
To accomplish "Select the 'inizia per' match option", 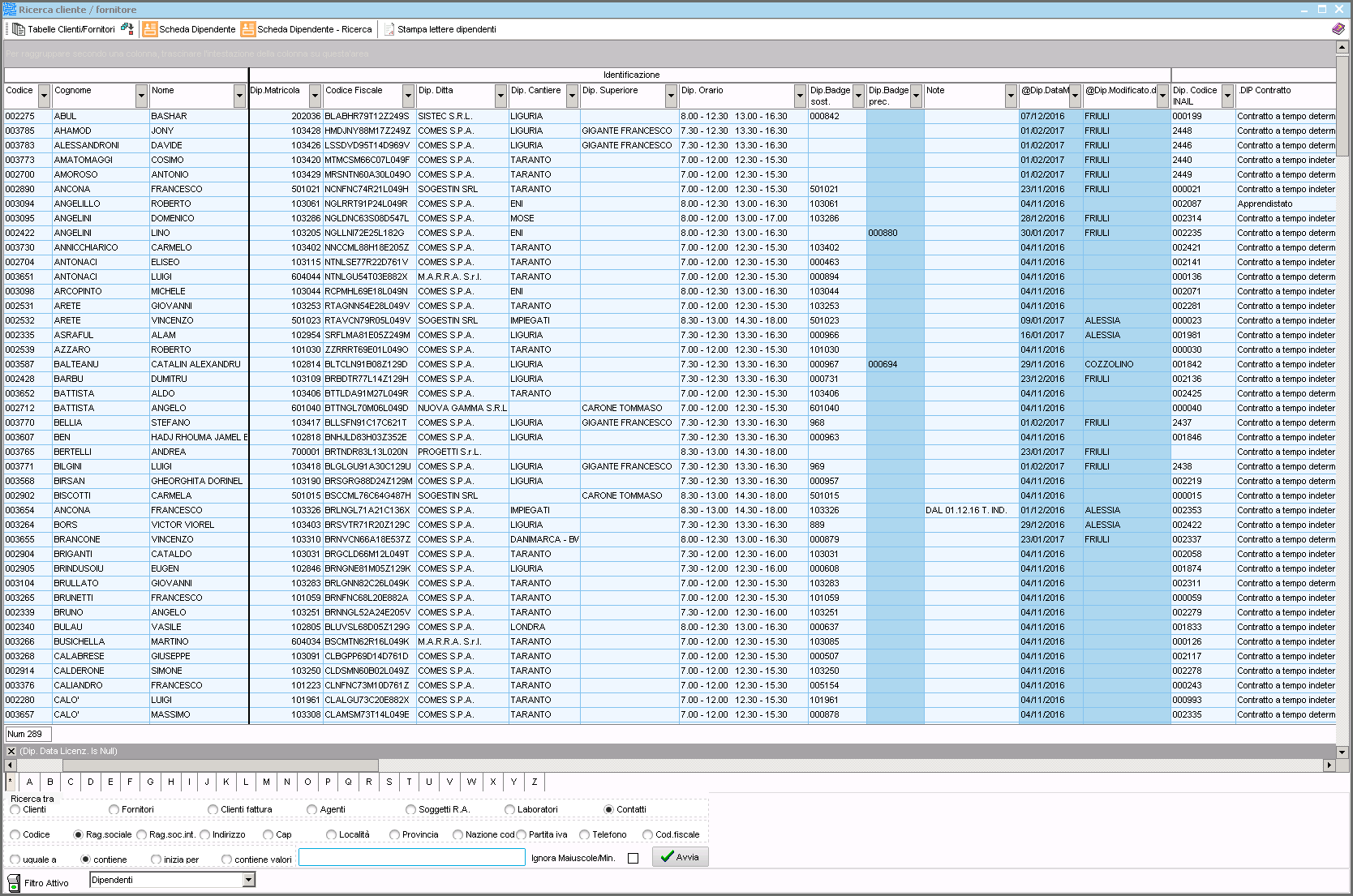I will click(157, 860).
